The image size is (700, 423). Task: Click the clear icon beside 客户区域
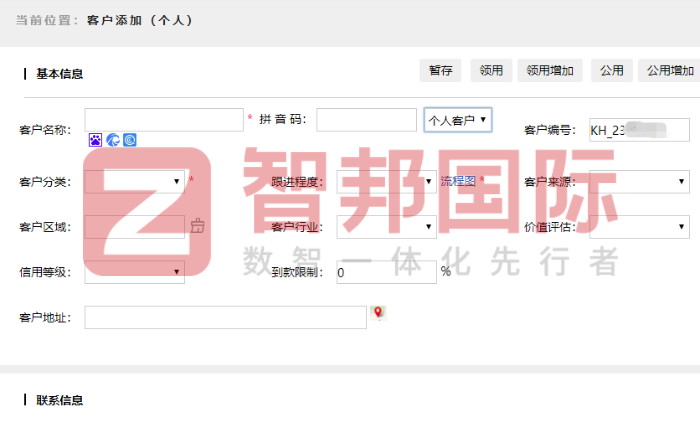[x=197, y=226]
